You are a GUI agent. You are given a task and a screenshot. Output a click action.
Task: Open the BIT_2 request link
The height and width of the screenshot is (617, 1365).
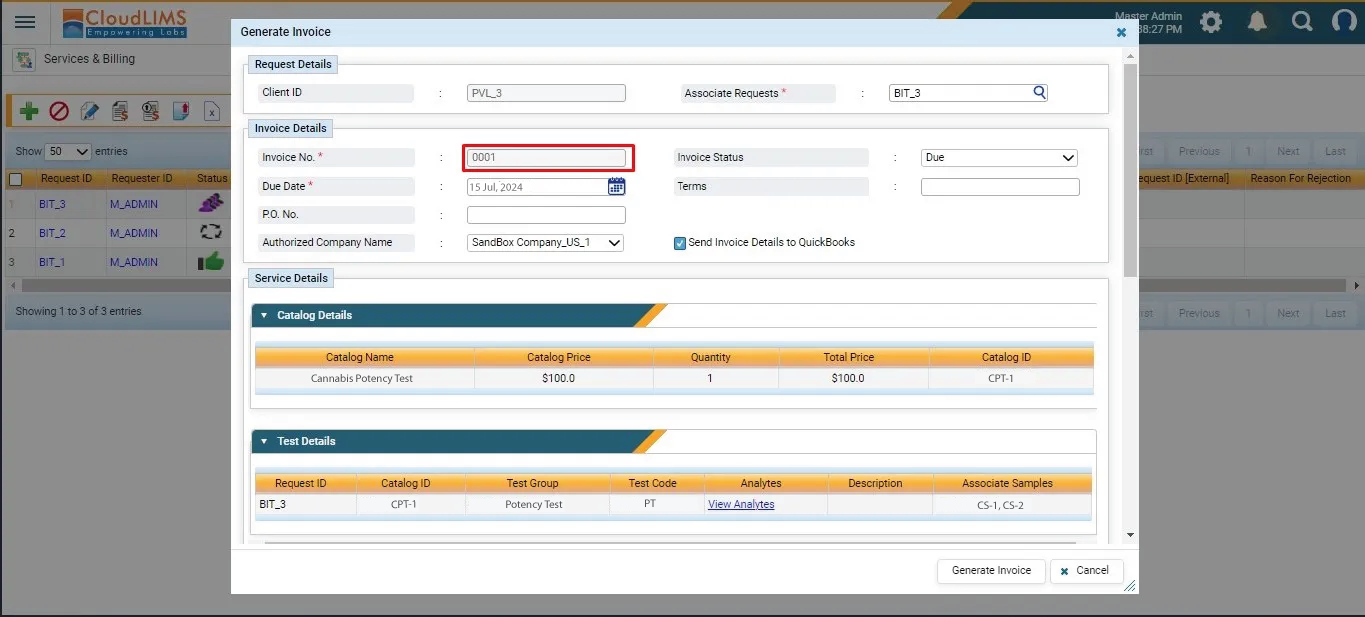pos(52,233)
